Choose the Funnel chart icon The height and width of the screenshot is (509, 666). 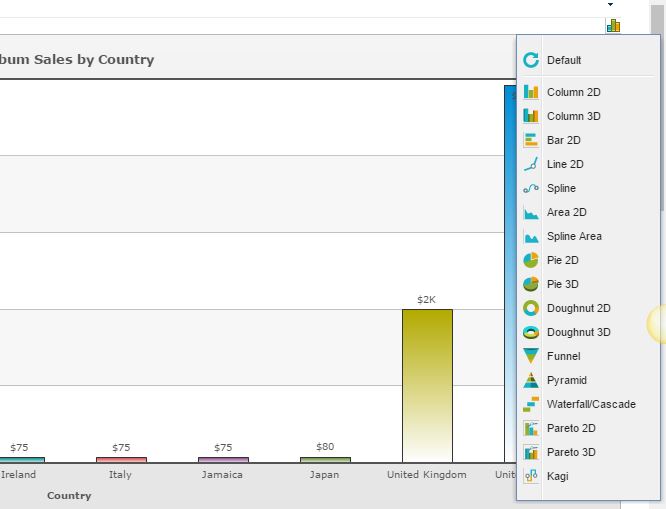point(531,356)
